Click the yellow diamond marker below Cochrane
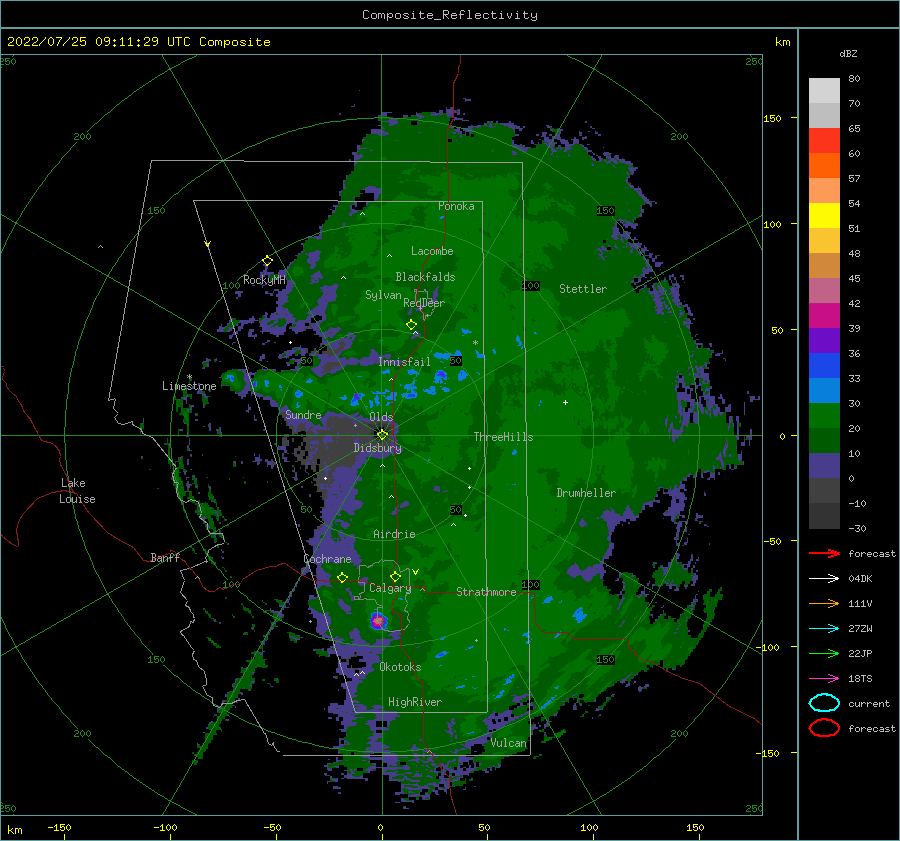 [x=343, y=577]
